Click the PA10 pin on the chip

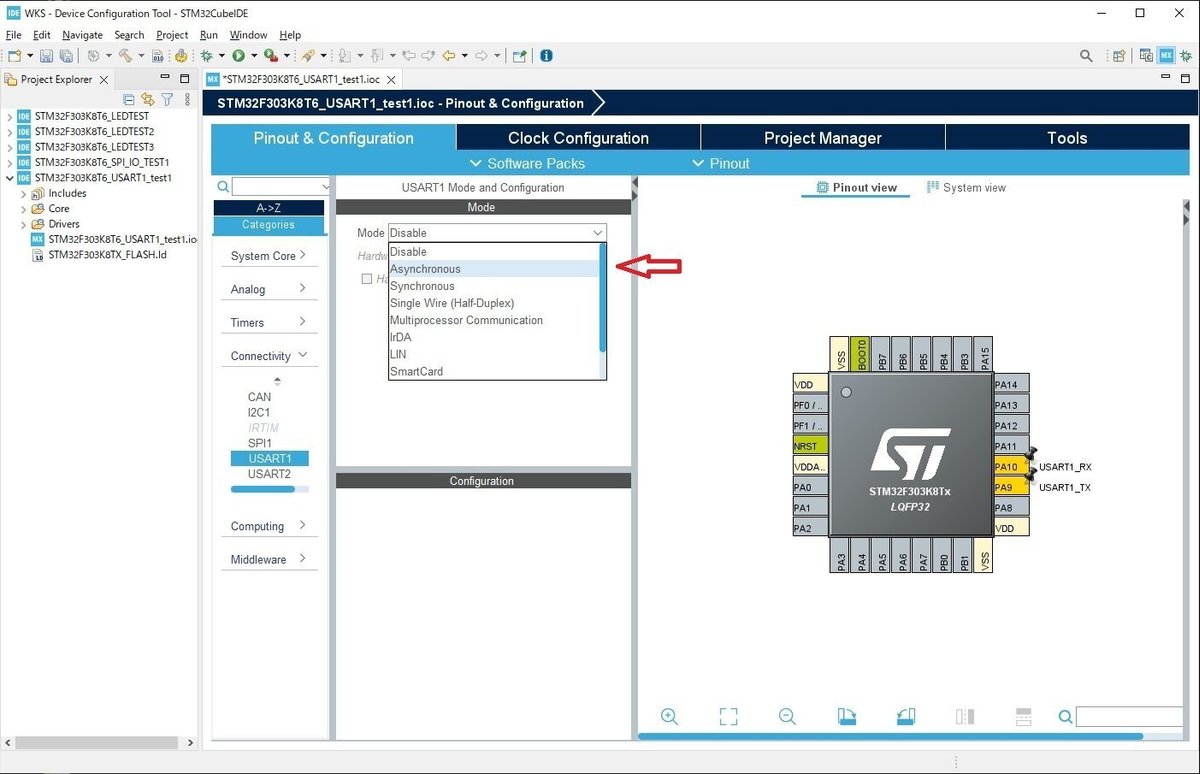1011,467
